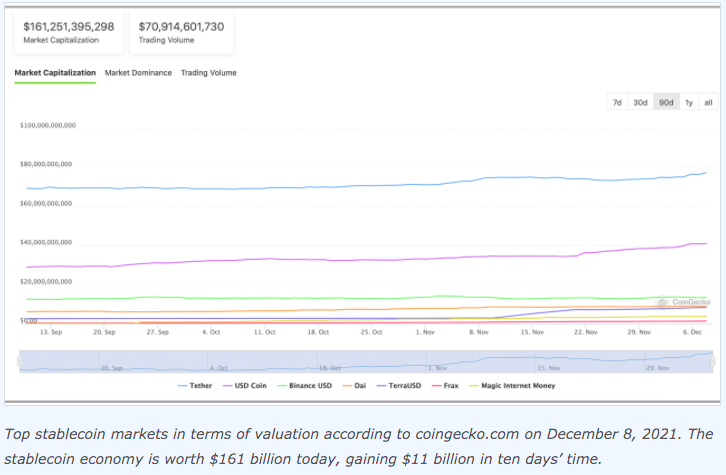Open the Trading Volume tab
The width and height of the screenshot is (726, 475).
(208, 73)
